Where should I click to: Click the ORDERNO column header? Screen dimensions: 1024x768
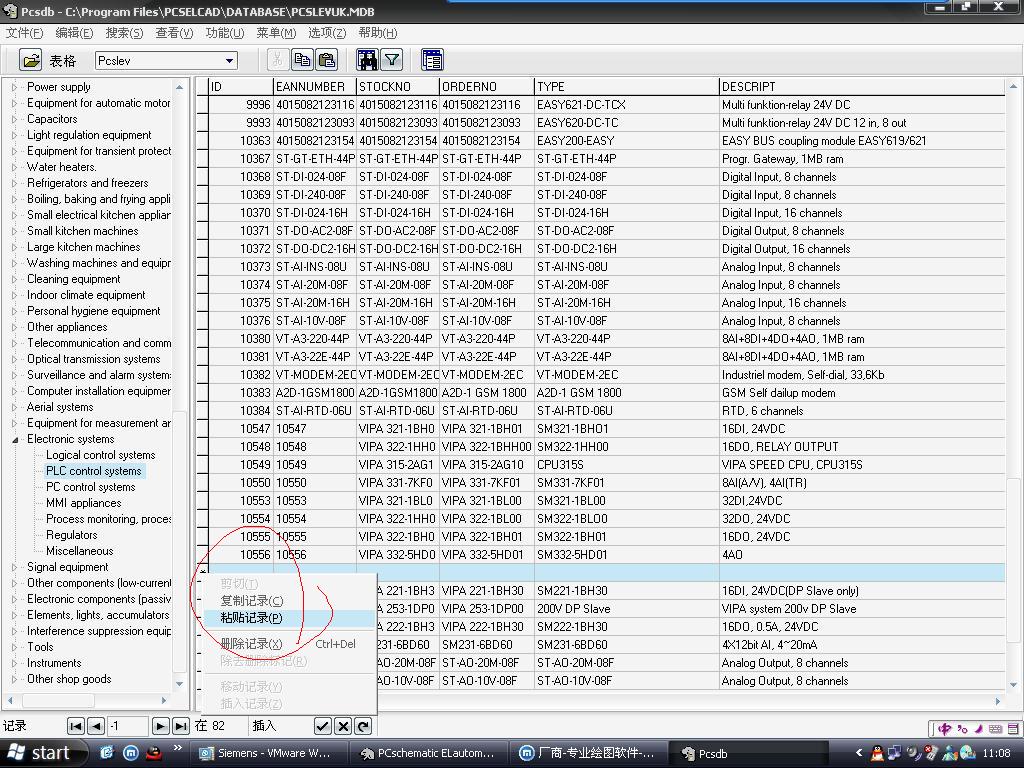pyautogui.click(x=487, y=87)
